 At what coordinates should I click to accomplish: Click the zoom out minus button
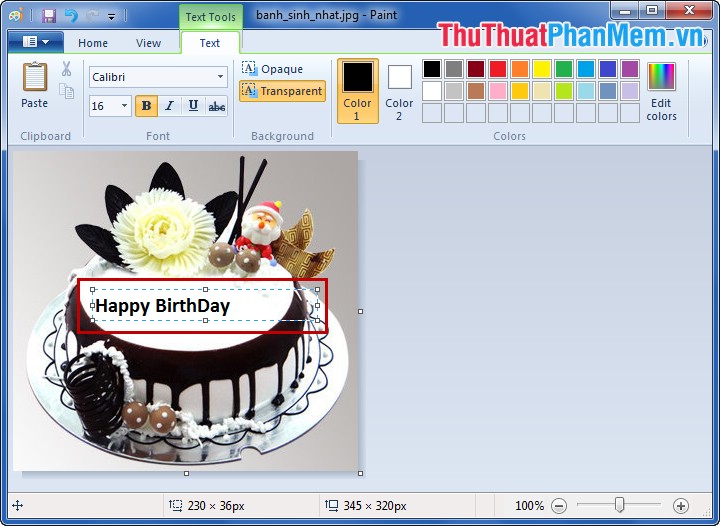coord(559,506)
